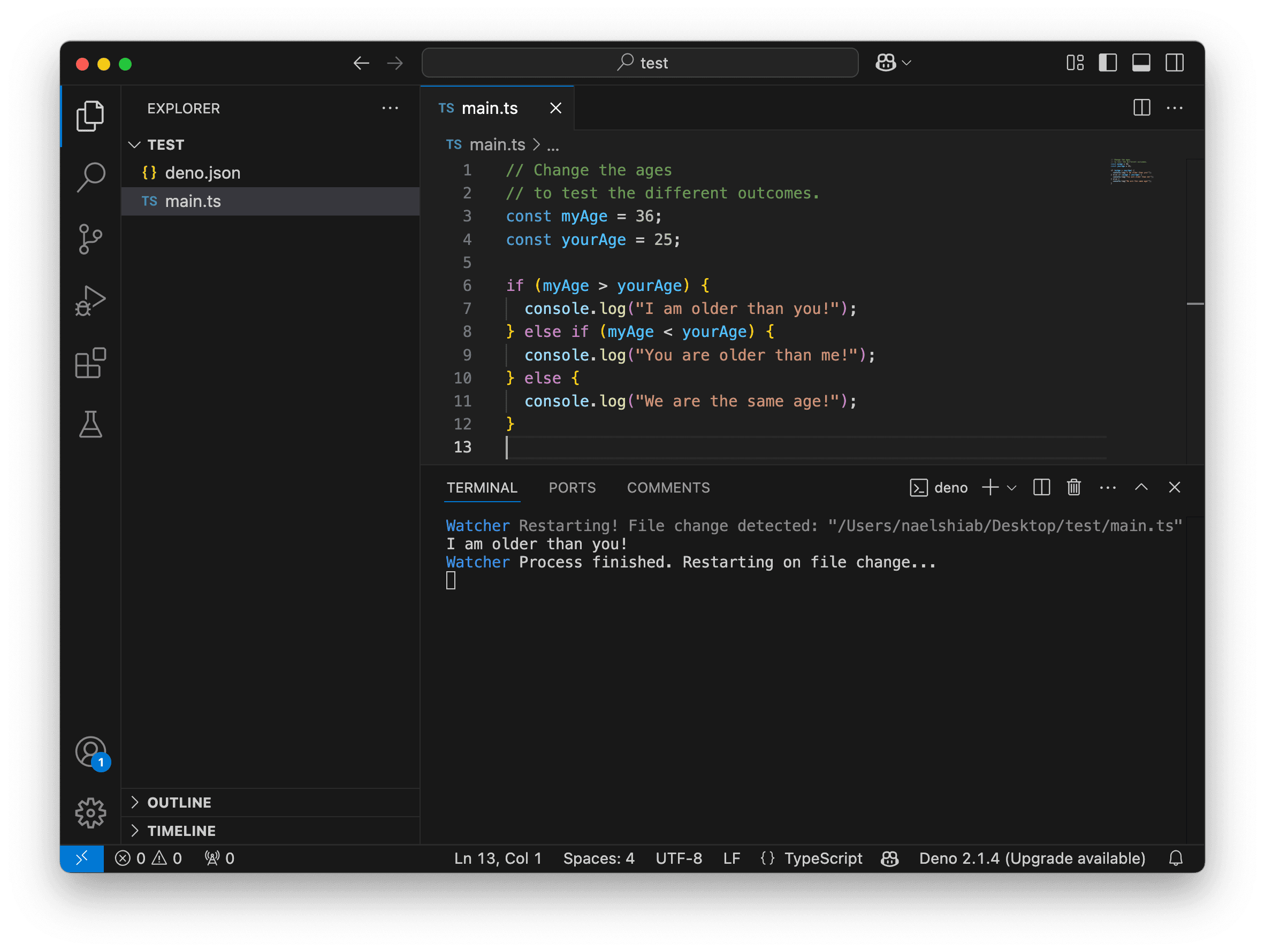Kill terminal with trash icon

coord(1074,487)
